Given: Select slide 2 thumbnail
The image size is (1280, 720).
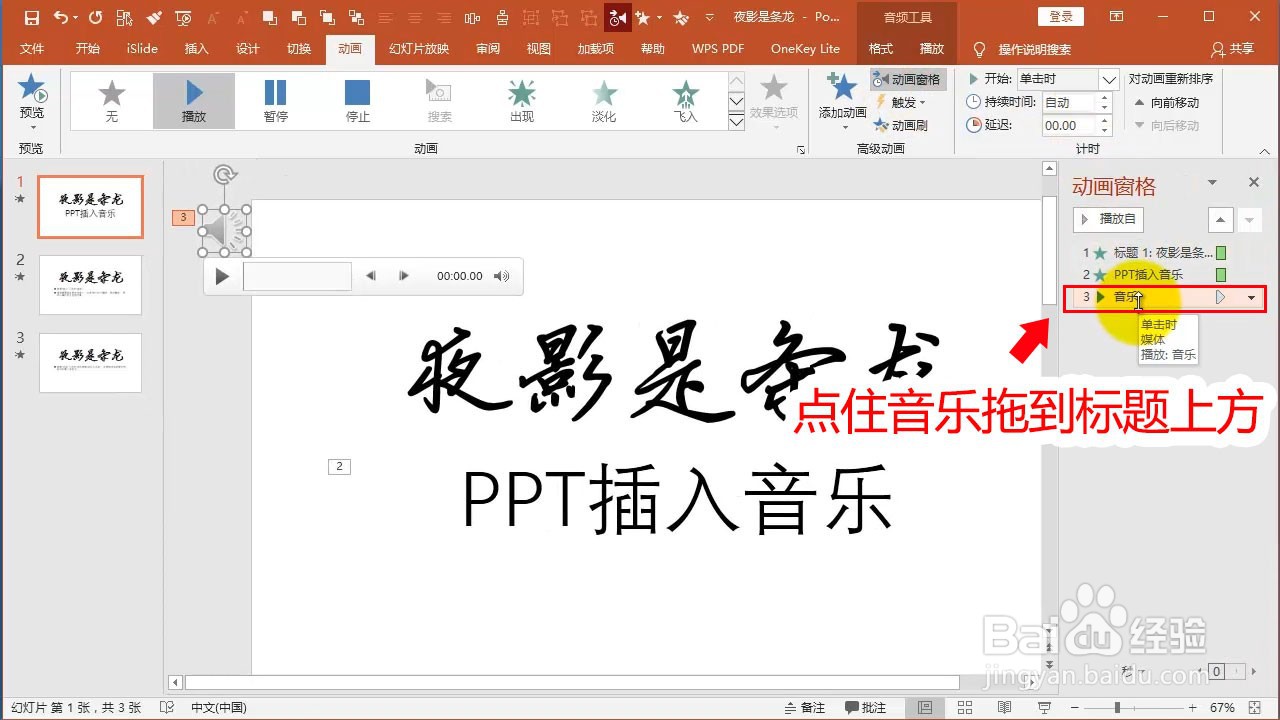Looking at the screenshot, I should point(90,285).
